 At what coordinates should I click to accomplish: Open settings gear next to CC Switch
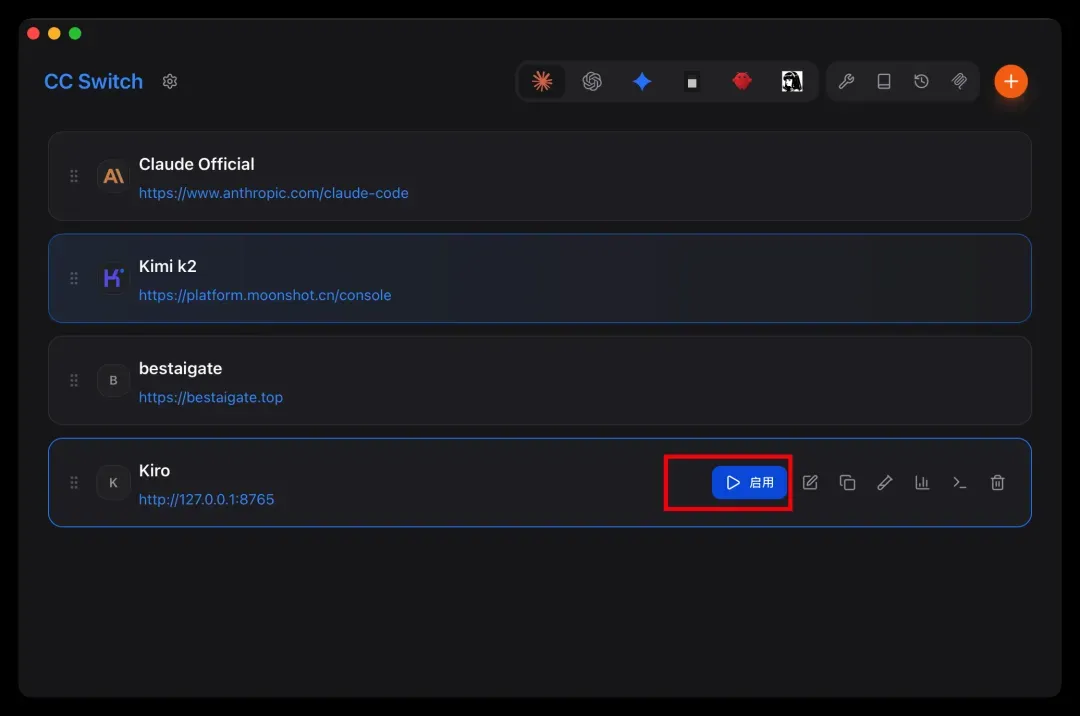tap(169, 81)
